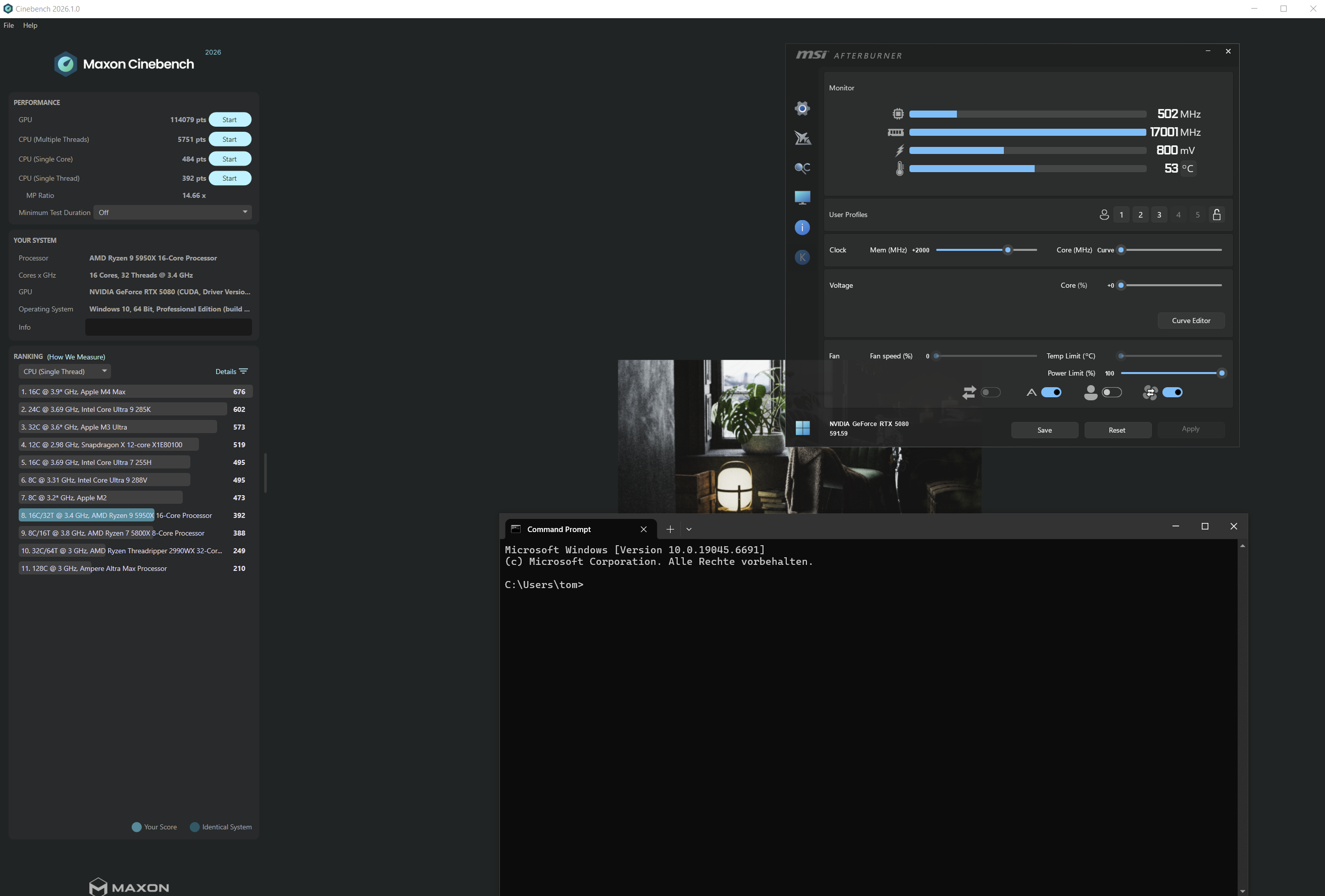Enable the user-defined fan switch
This screenshot has width=1325, height=896.
1111,392
